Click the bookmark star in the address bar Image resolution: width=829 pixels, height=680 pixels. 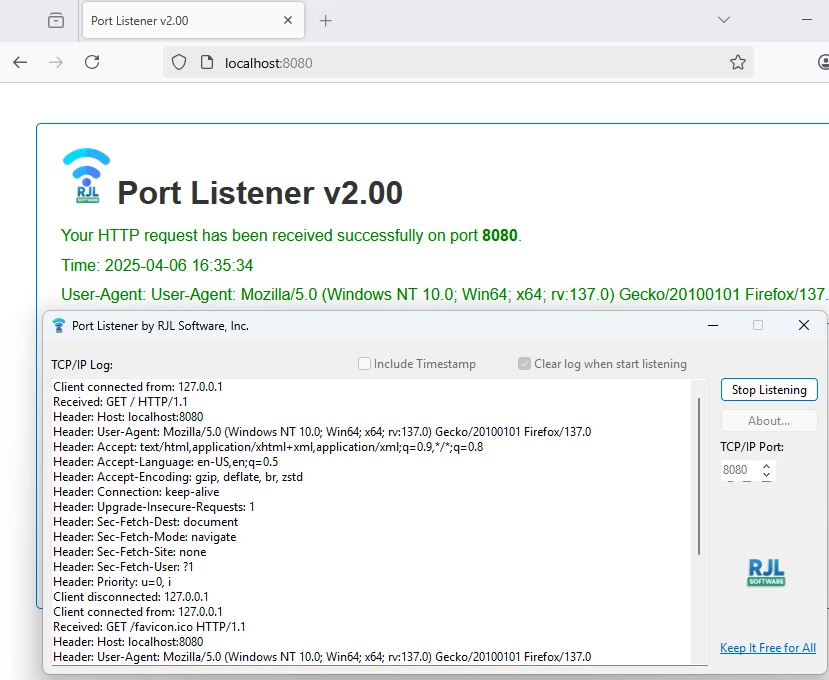pyautogui.click(x=738, y=62)
